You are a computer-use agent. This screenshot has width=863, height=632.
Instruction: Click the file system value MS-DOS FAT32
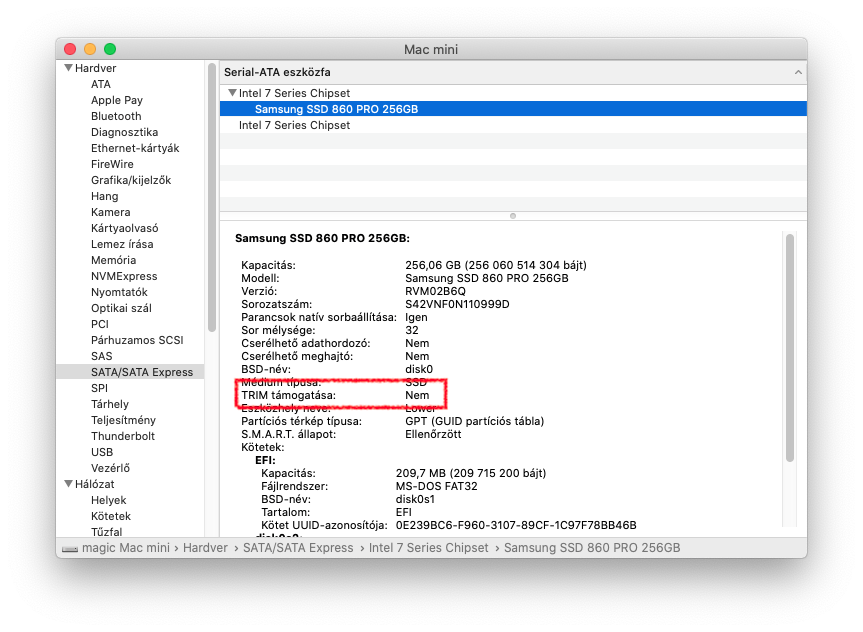click(x=436, y=486)
